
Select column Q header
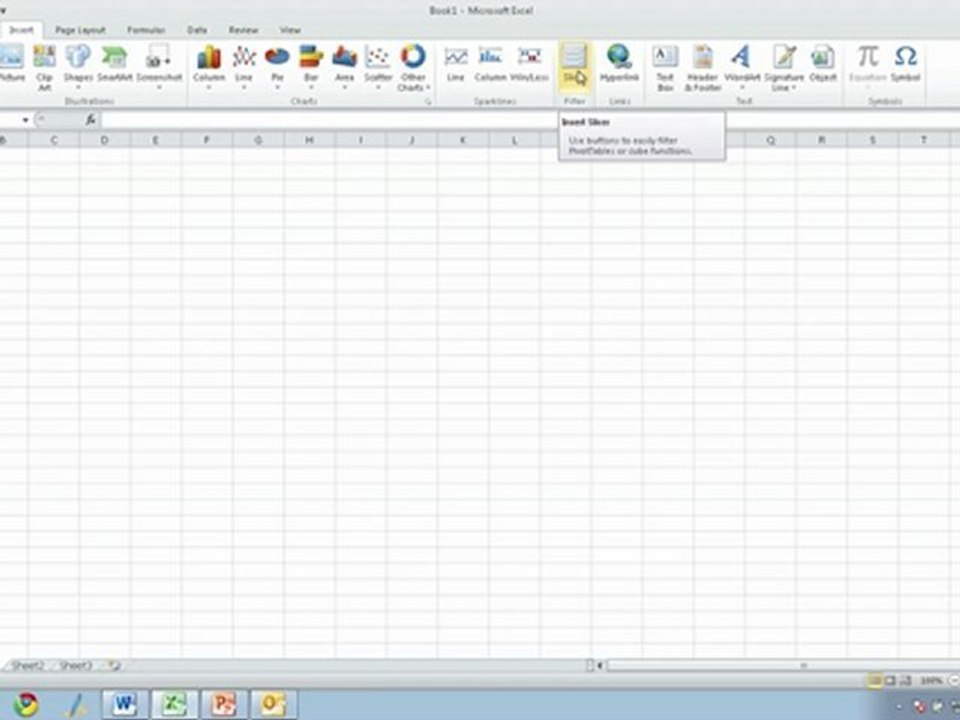tap(770, 140)
